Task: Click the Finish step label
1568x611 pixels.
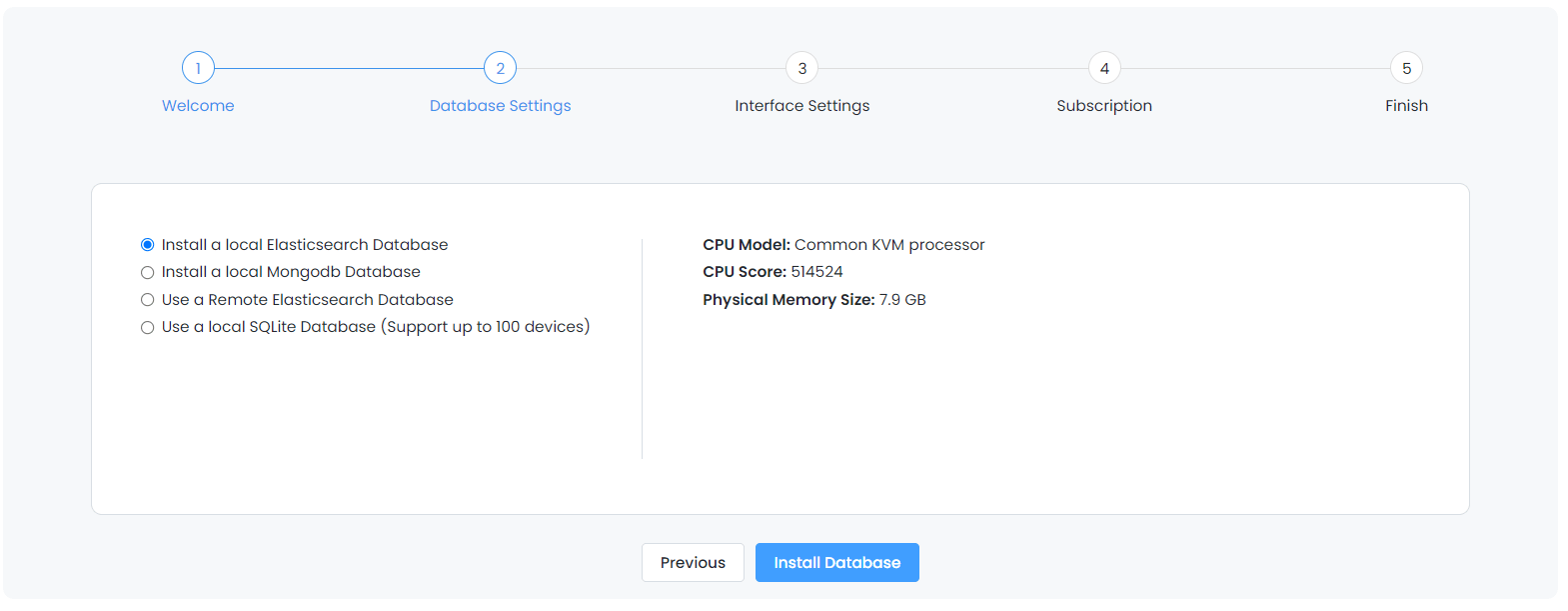Action: (x=1406, y=106)
